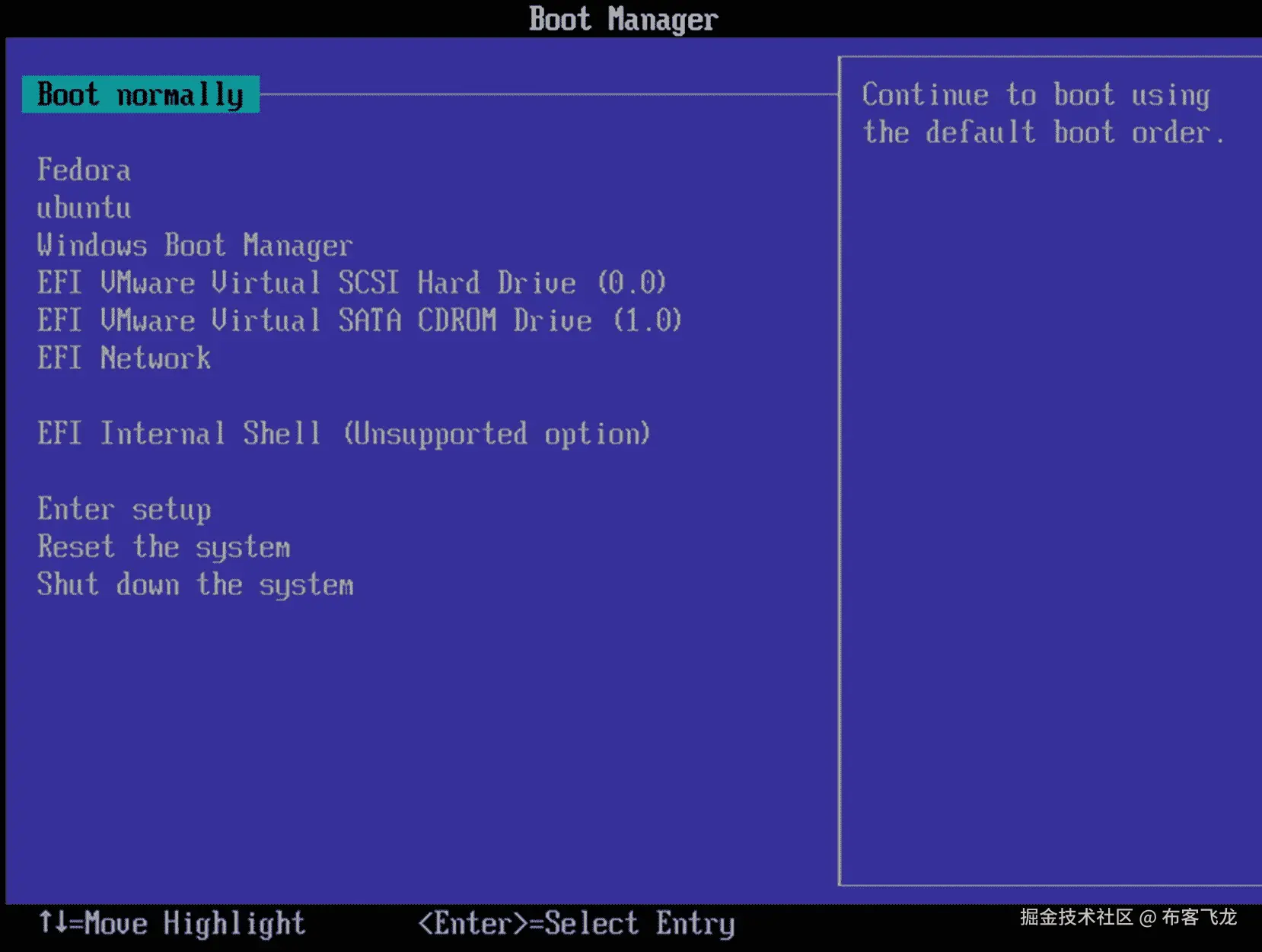Image resolution: width=1262 pixels, height=952 pixels.
Task: Click the <Enter>=Select Entry hint
Action: (x=576, y=924)
